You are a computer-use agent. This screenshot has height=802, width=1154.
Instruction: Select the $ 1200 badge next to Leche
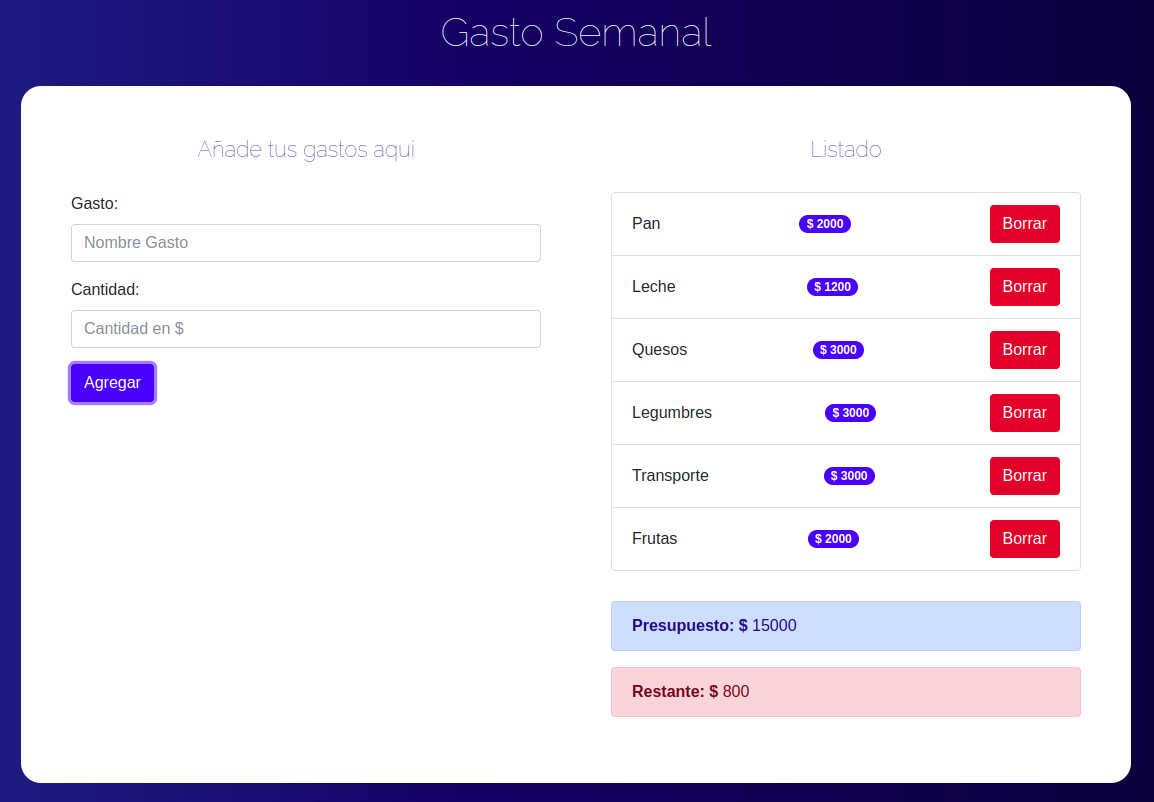point(832,287)
